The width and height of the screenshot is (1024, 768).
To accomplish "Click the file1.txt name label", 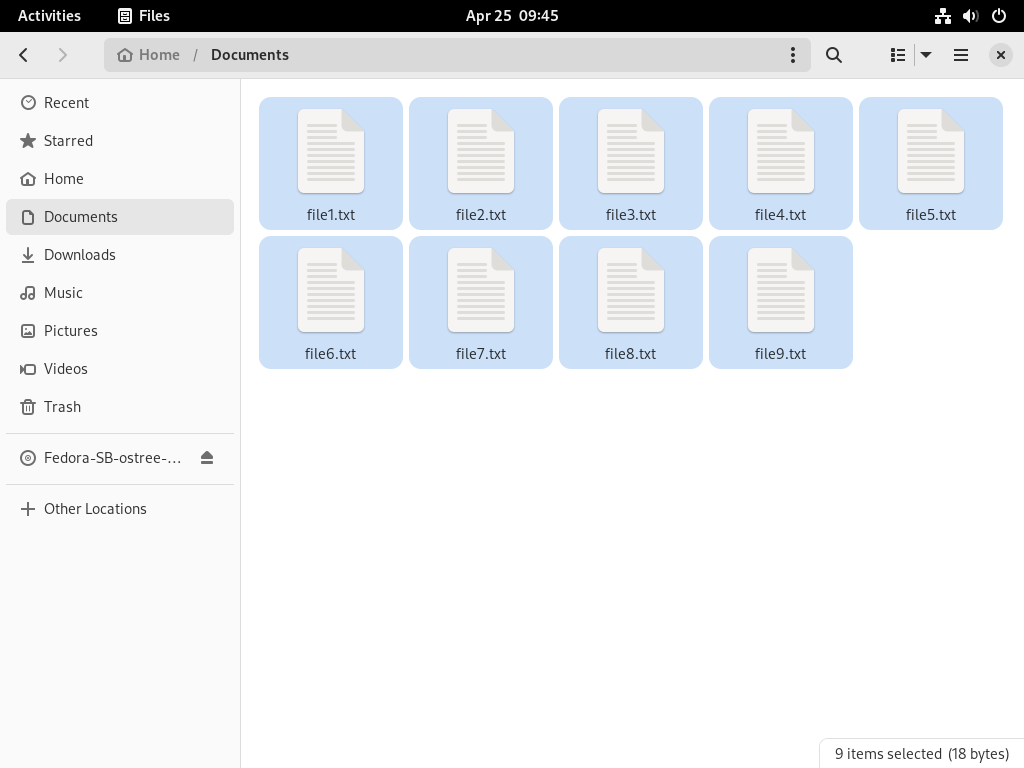I will pyautogui.click(x=331, y=215).
